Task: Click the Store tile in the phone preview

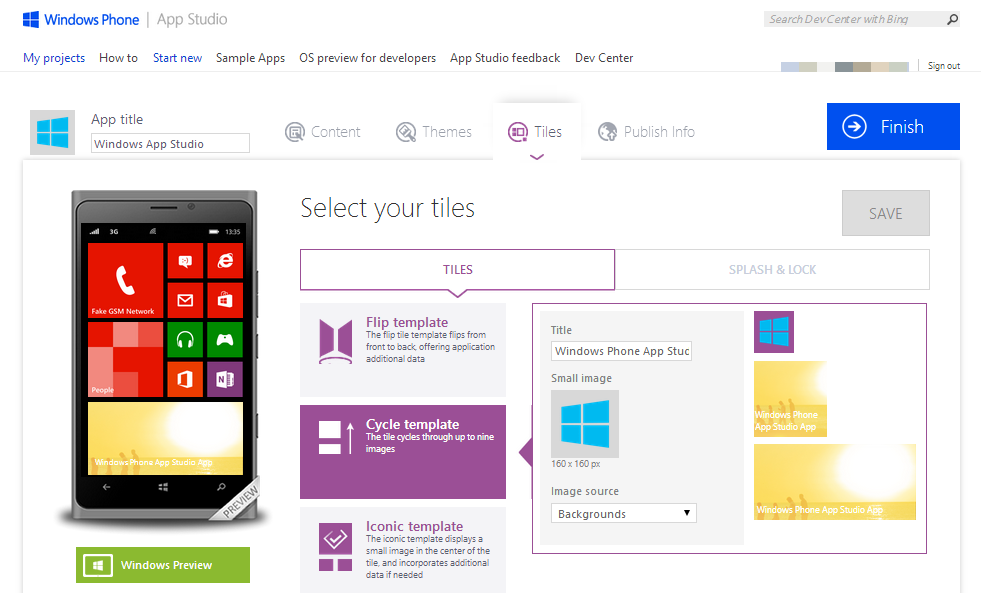Action: click(x=225, y=300)
